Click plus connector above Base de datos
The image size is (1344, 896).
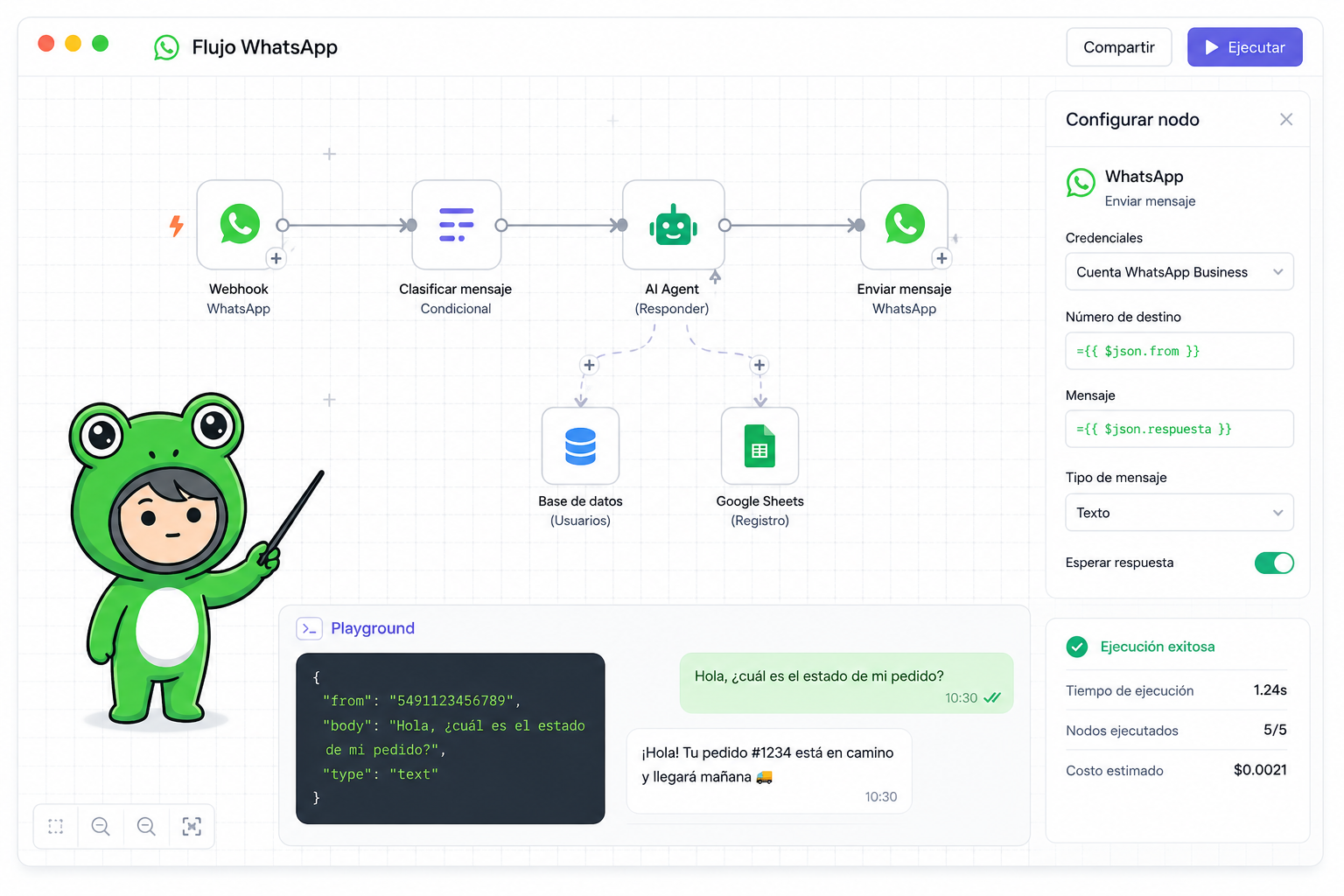[x=589, y=365]
